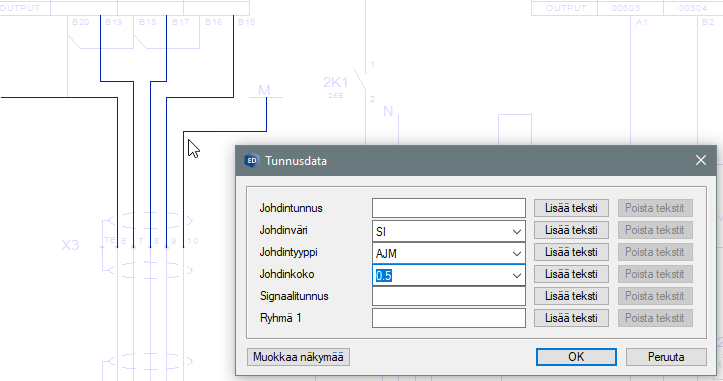The image size is (723, 381).
Task: Click Poista tekstit for Signaalitunnus
Action: point(655,296)
